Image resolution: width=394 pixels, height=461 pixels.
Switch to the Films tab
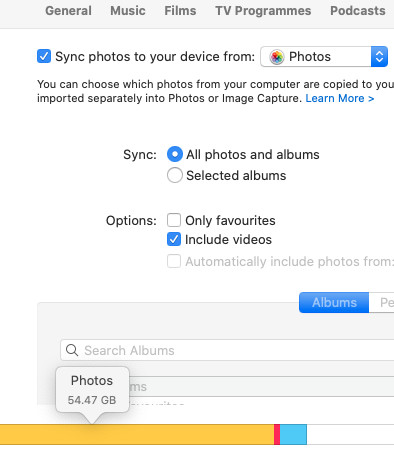click(180, 11)
